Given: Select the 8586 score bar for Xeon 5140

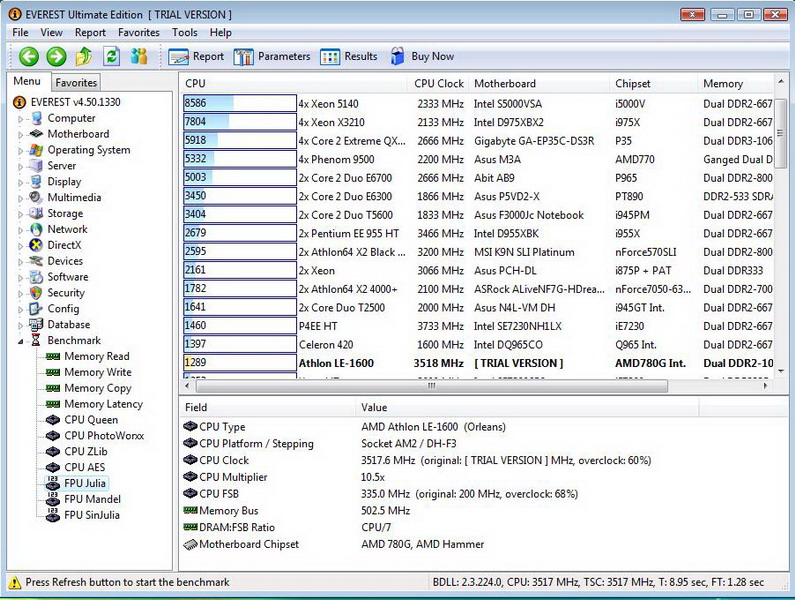Looking at the screenshot, I should click(239, 104).
